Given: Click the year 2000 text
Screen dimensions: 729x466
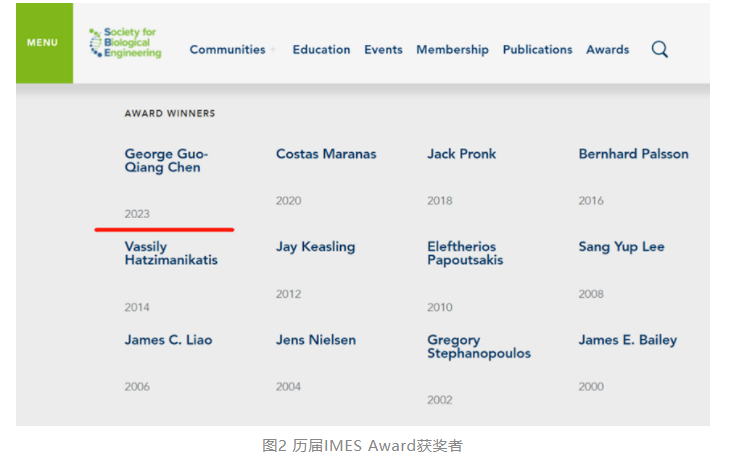Looking at the screenshot, I should (x=591, y=386).
